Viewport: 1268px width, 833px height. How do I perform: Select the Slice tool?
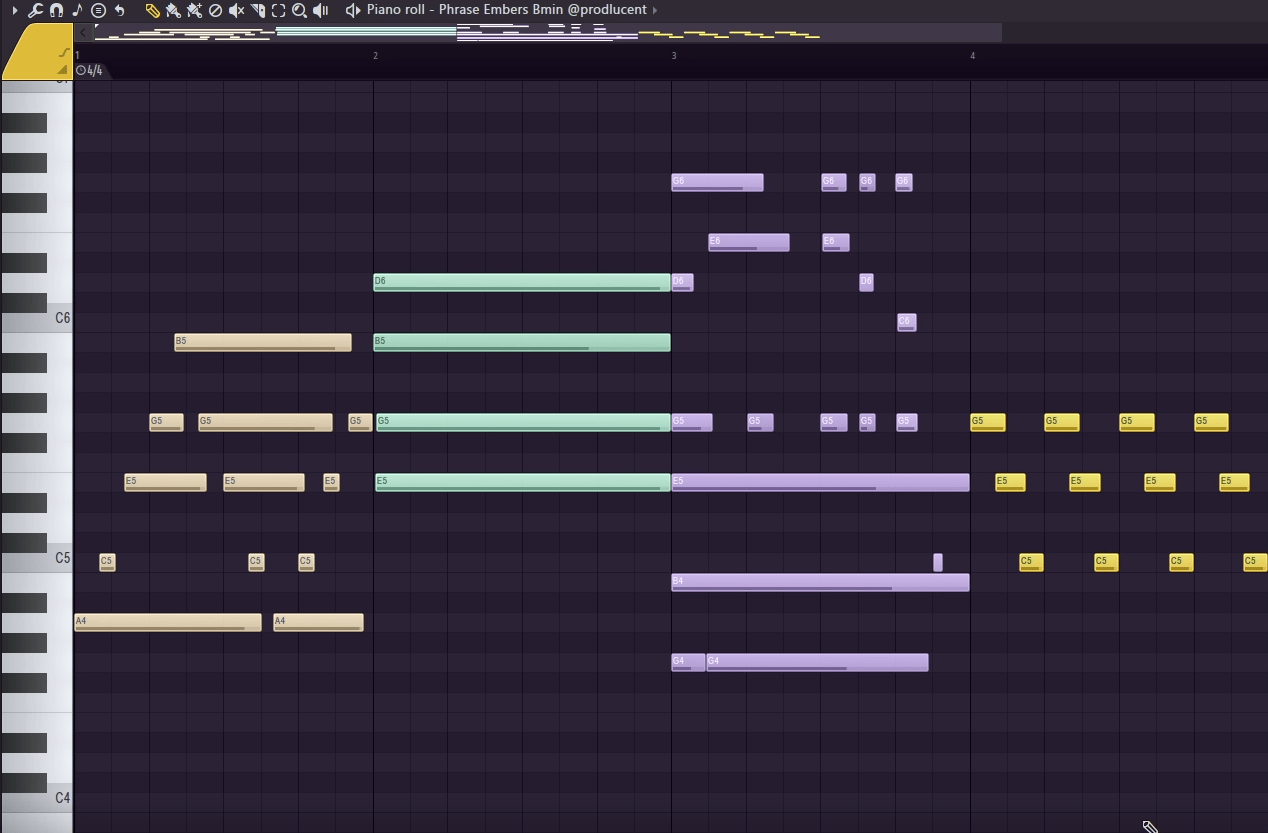pyautogui.click(x=258, y=10)
